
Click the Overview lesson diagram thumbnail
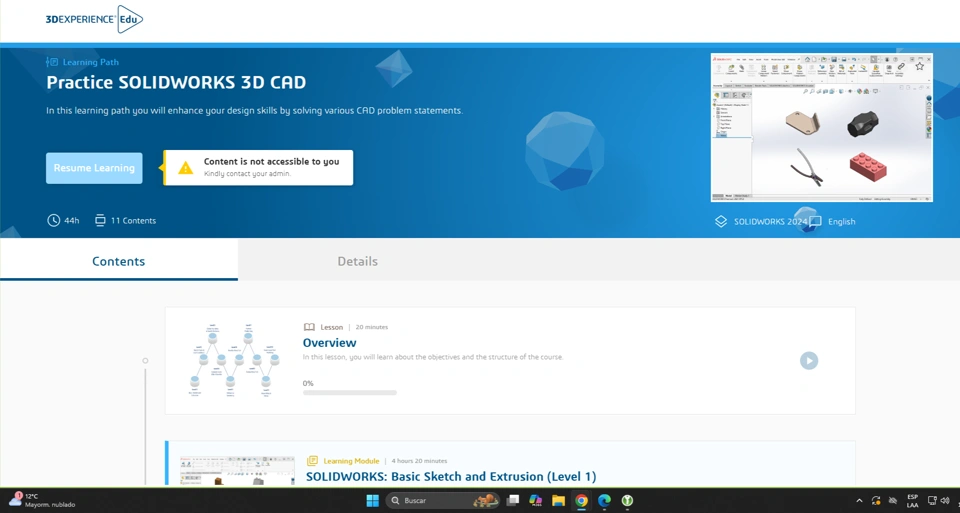[x=234, y=360]
